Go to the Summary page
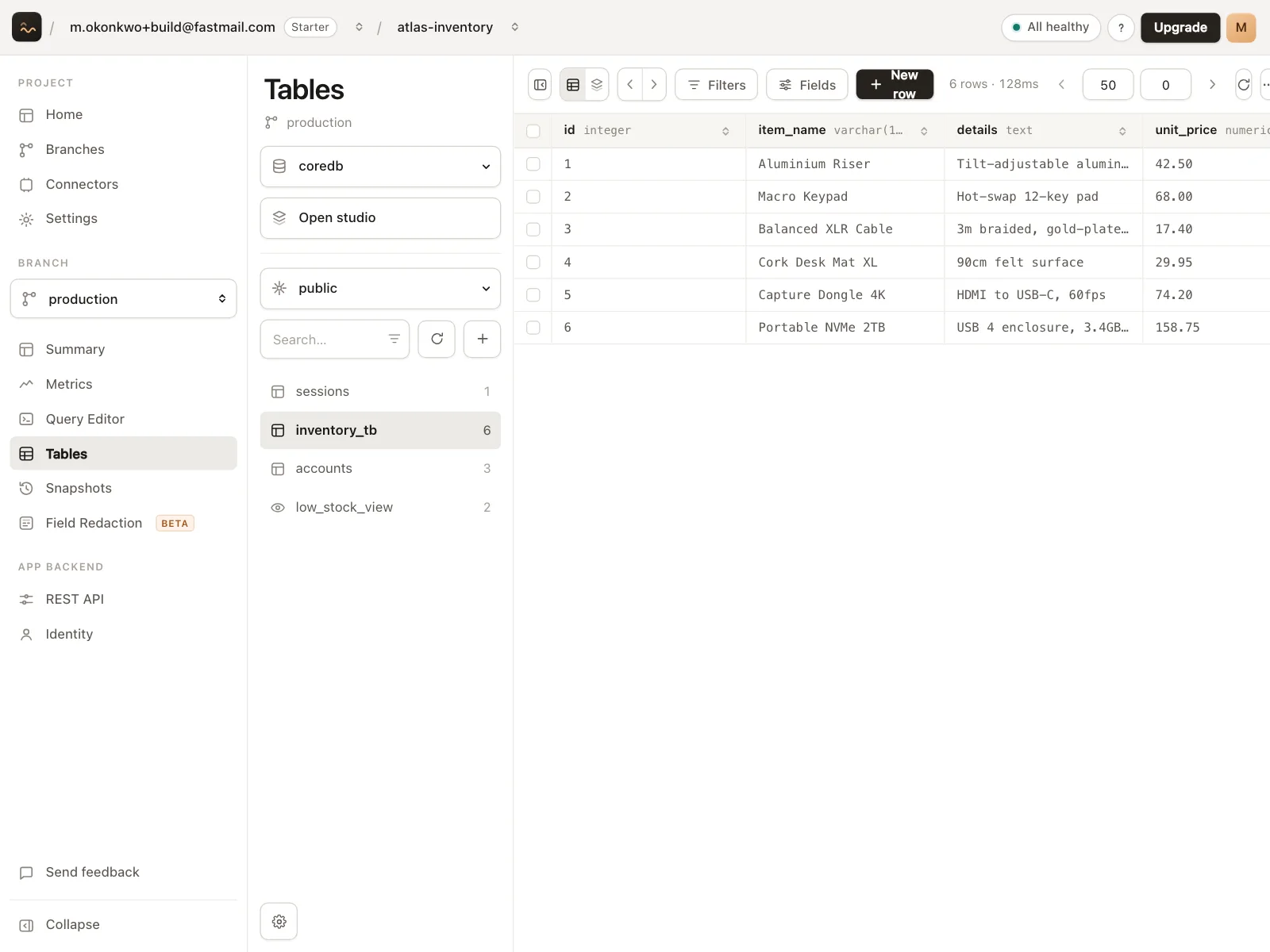 [x=124, y=349]
